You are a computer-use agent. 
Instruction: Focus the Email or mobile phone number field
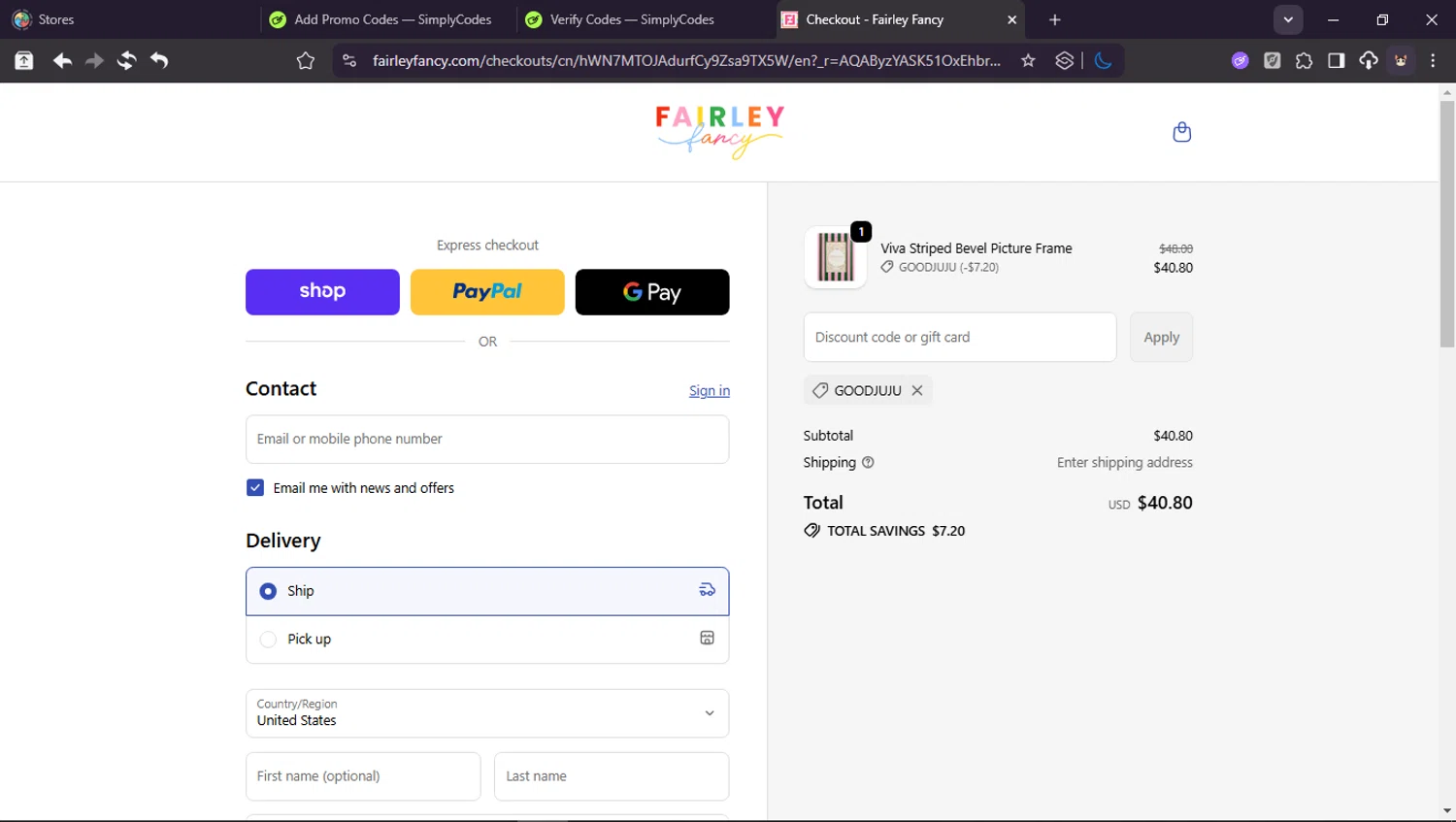tap(487, 439)
